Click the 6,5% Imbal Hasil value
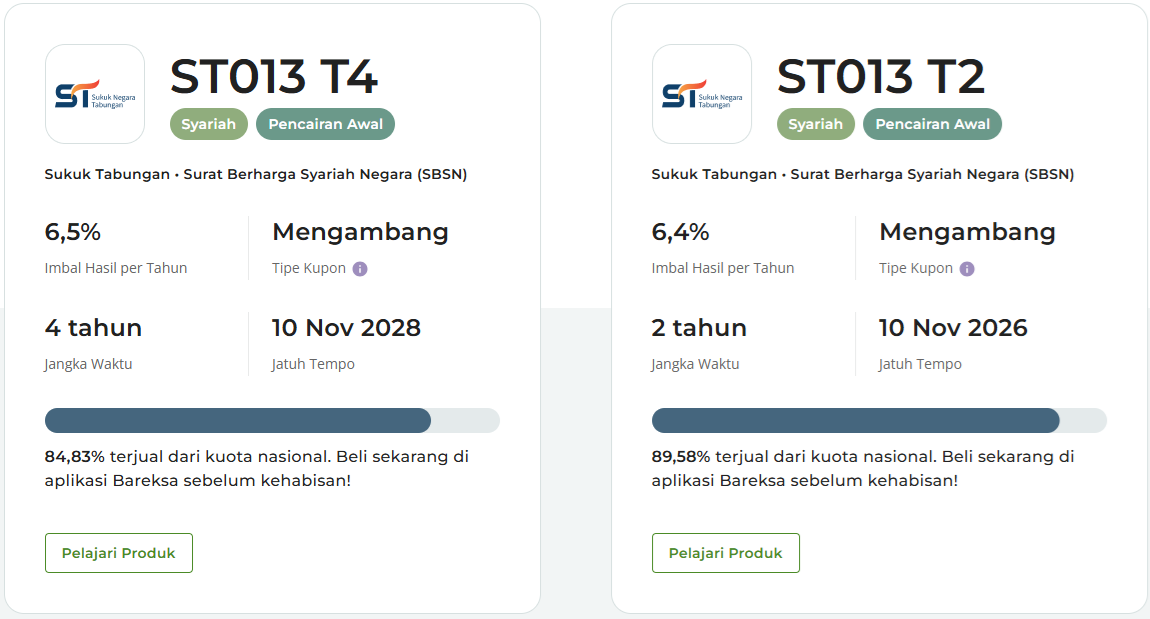Viewport: 1150px width, 619px height. click(x=73, y=232)
